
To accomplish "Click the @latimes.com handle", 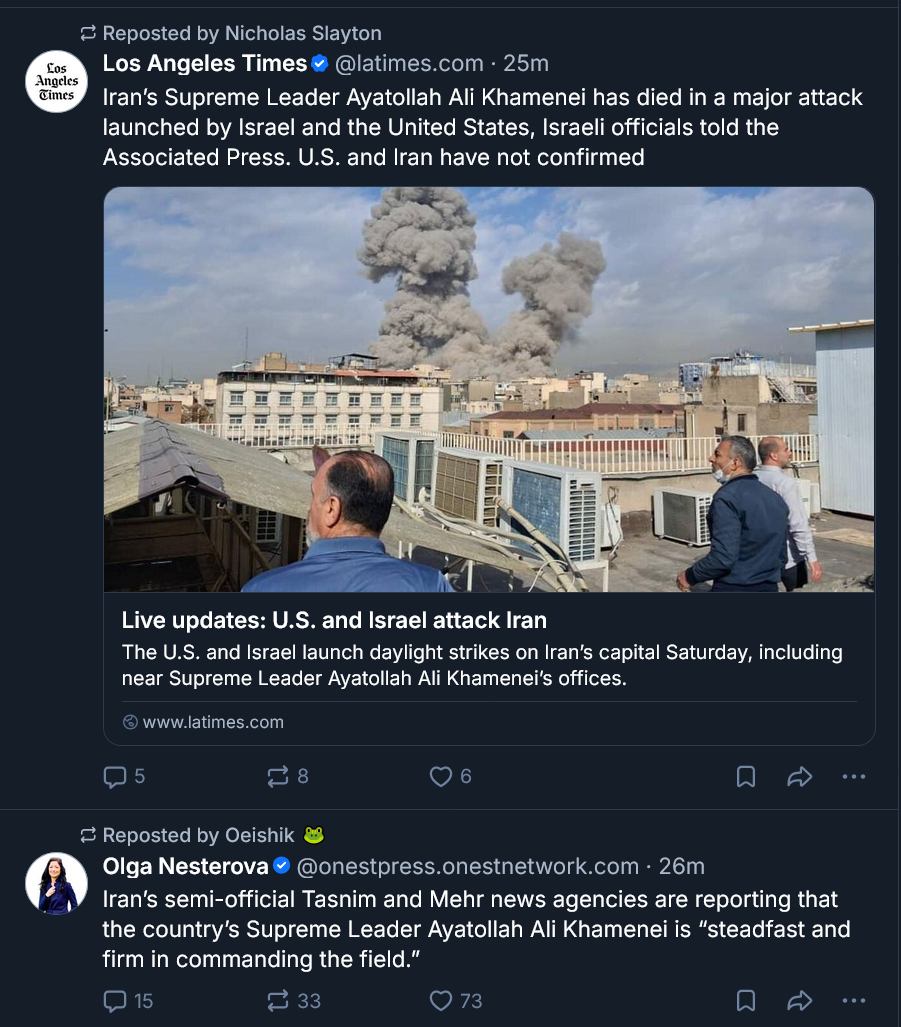I will click(408, 64).
